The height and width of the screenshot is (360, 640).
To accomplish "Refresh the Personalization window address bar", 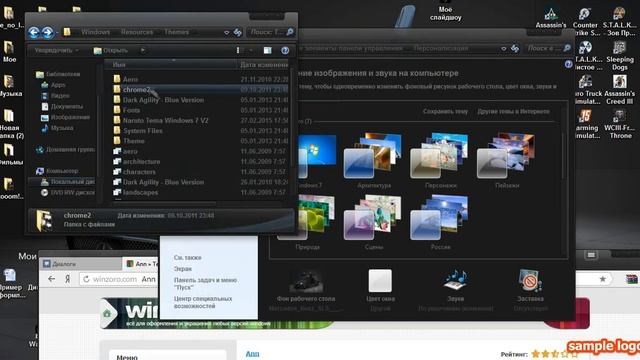I will 515,48.
